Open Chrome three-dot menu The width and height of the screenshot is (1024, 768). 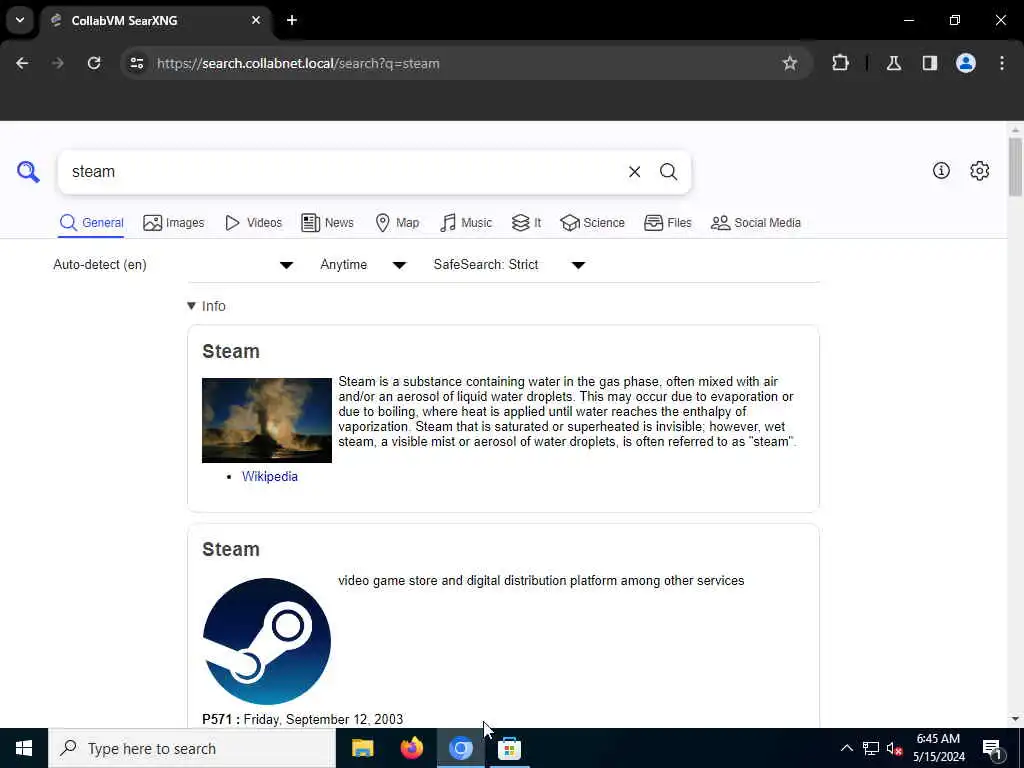pos(1002,63)
